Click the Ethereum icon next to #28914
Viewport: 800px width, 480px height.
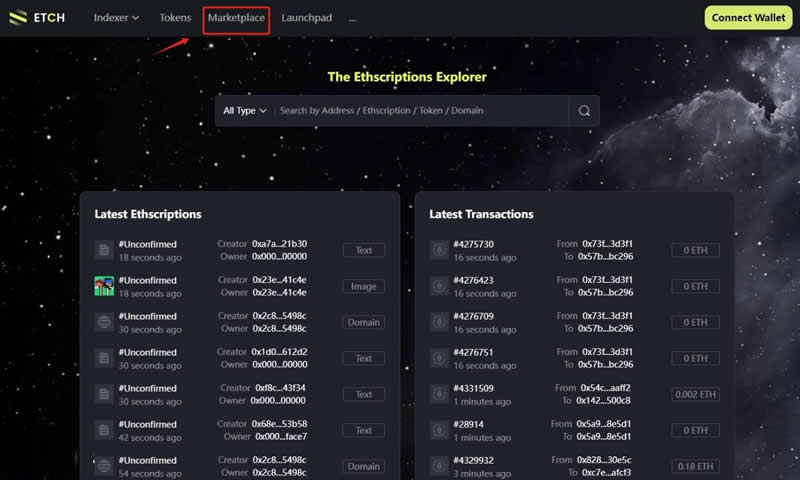pyautogui.click(x=439, y=430)
